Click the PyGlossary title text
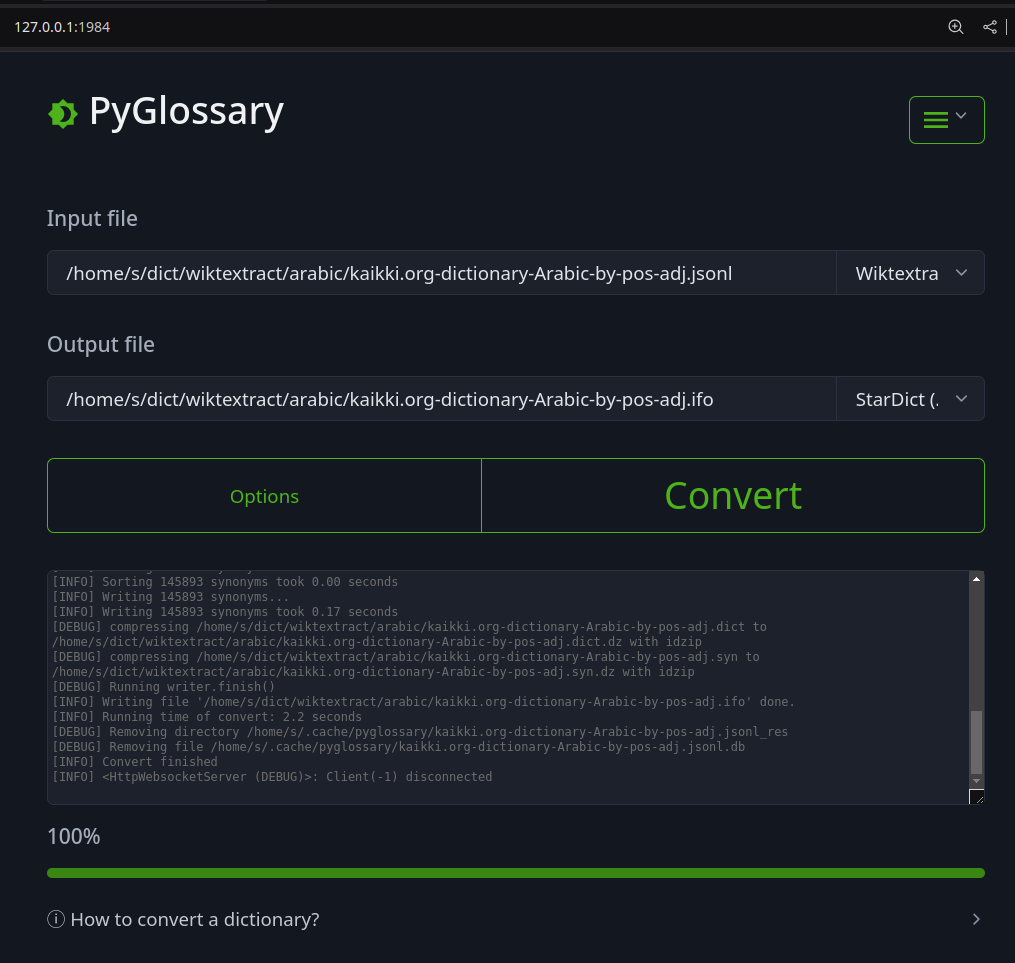 click(x=186, y=112)
